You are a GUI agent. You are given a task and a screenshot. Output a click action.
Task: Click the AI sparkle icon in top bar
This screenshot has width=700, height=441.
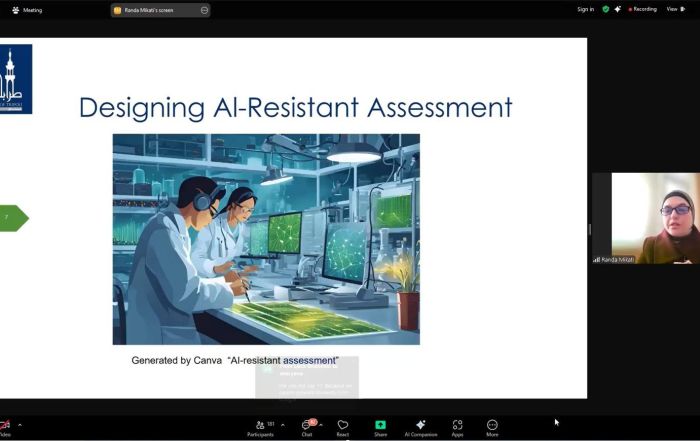(618, 9)
